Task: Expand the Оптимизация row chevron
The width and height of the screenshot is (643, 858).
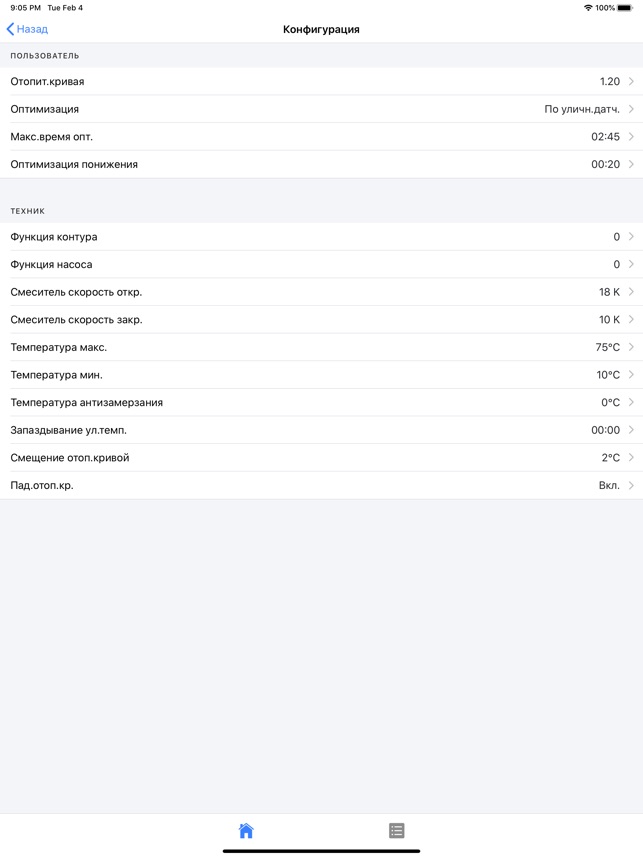Action: [x=631, y=109]
